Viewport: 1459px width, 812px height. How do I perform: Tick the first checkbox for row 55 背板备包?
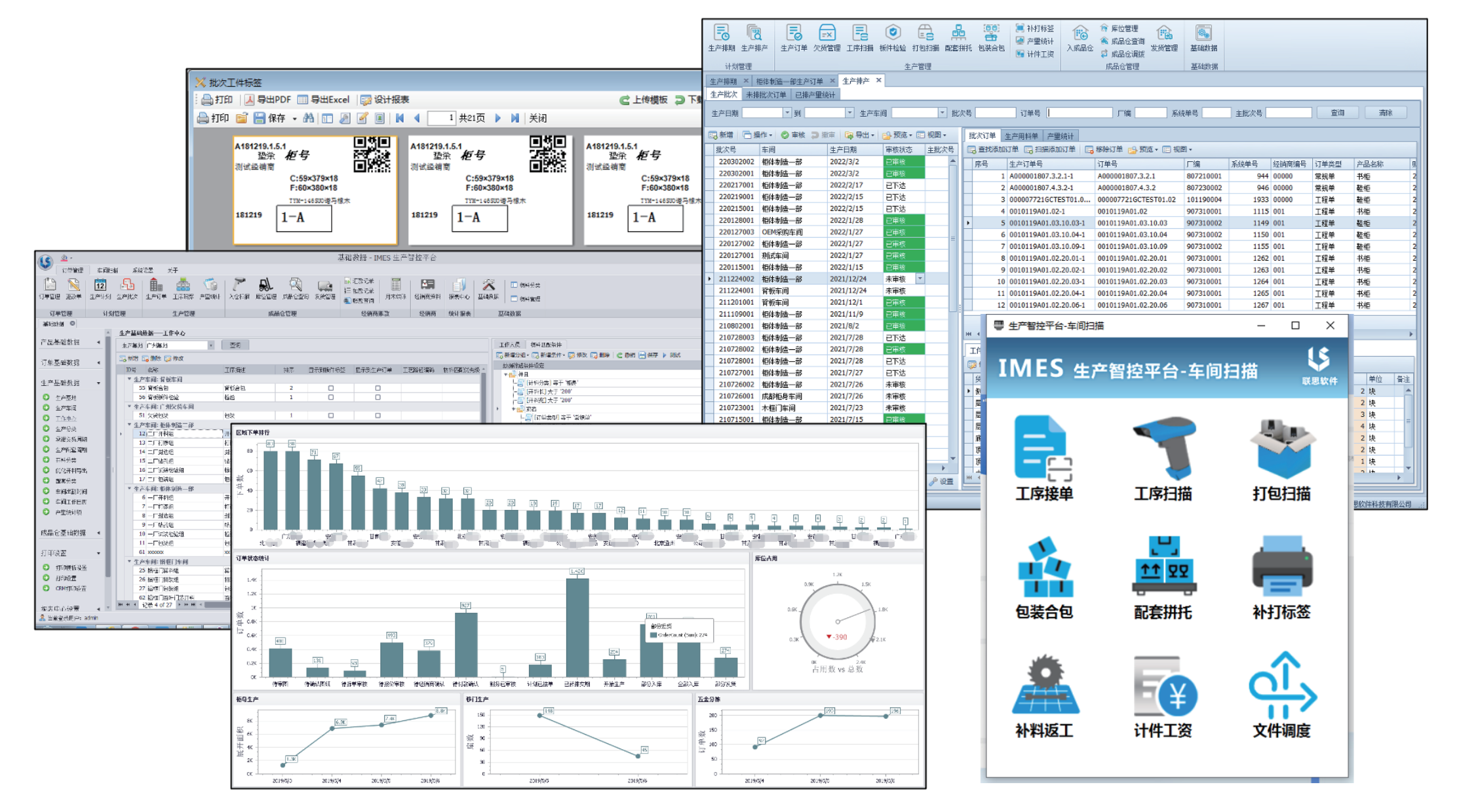(x=330, y=388)
